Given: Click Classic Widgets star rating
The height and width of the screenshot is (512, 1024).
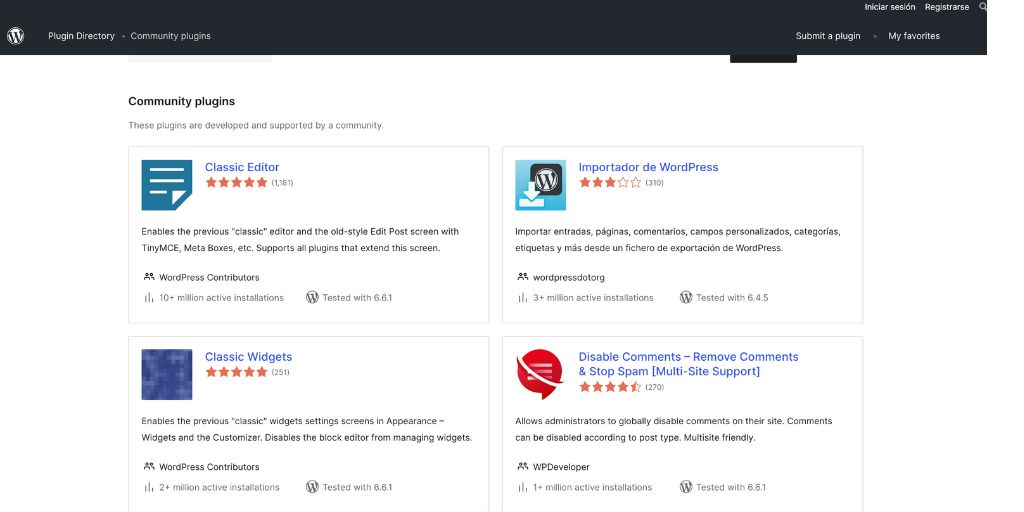Looking at the screenshot, I should (236, 372).
